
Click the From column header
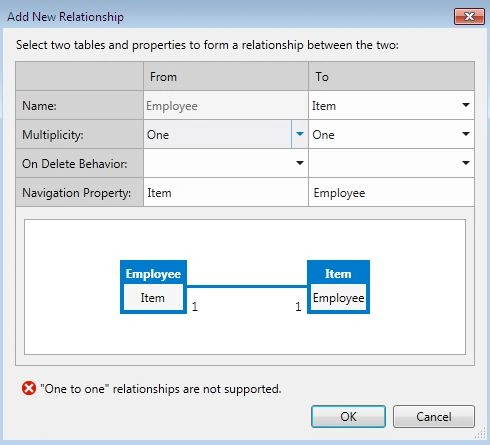tap(226, 76)
